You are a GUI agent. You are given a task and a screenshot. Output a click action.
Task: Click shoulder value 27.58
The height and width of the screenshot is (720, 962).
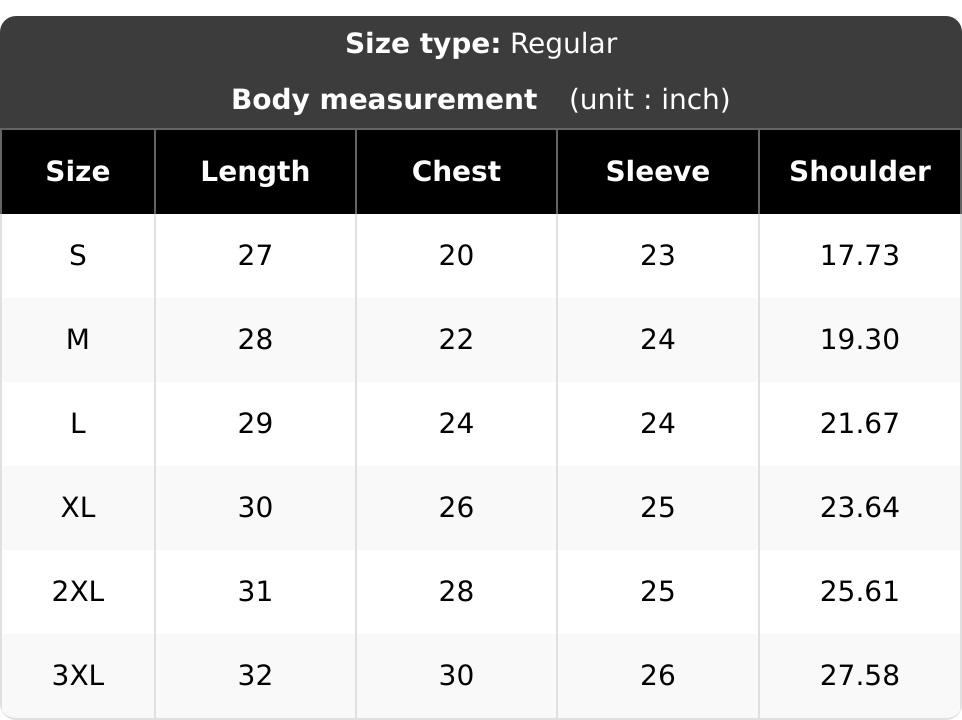point(860,675)
